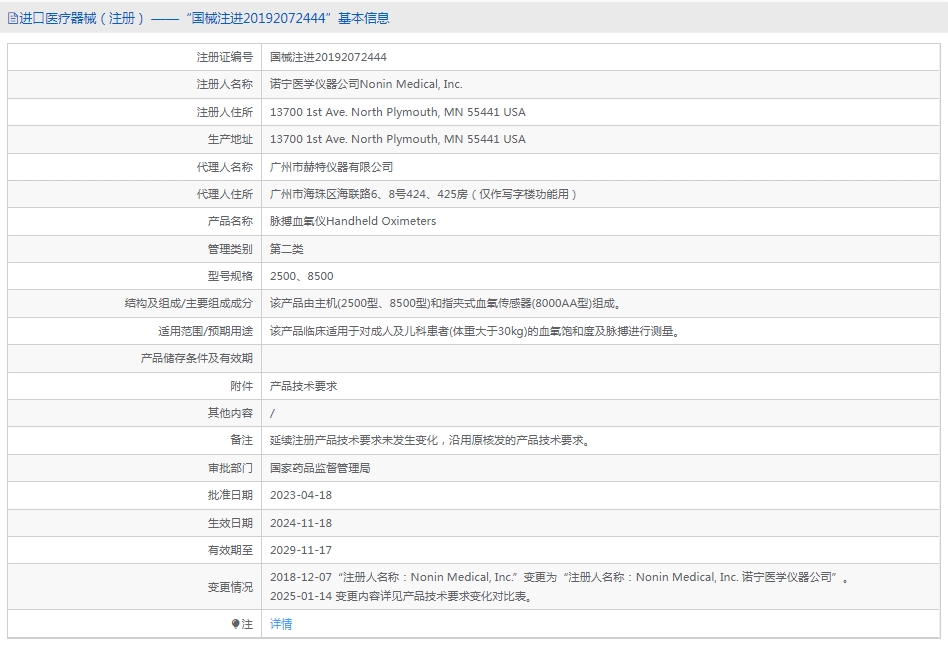This screenshot has width=948, height=645.
Task: Click the 注册人住所 address value
Action: pos(397,112)
